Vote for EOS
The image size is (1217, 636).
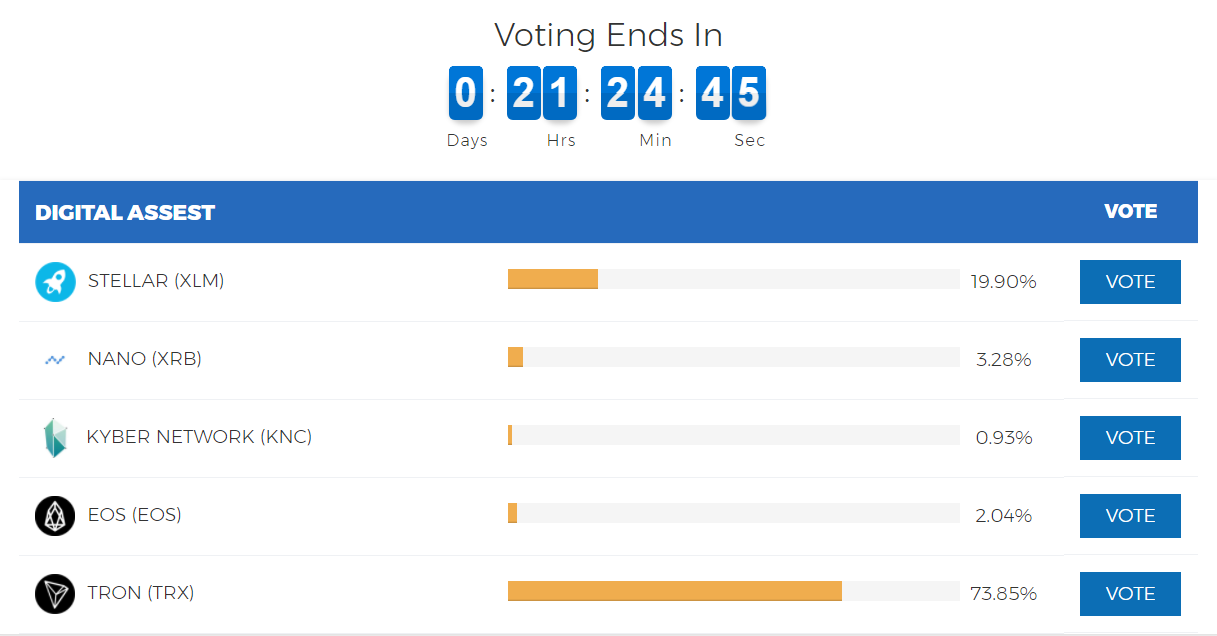[1130, 516]
